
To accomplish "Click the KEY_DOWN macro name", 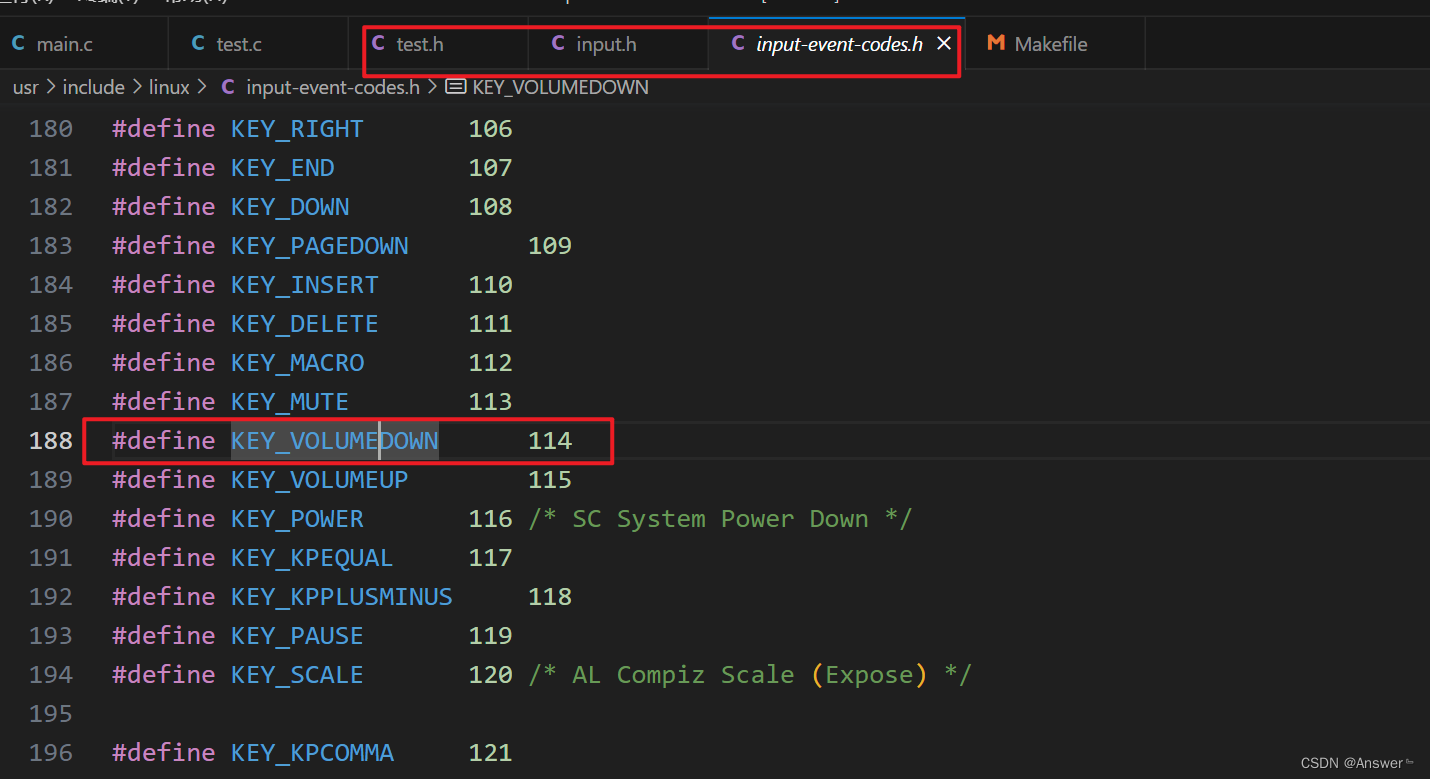I will pyautogui.click(x=290, y=207).
